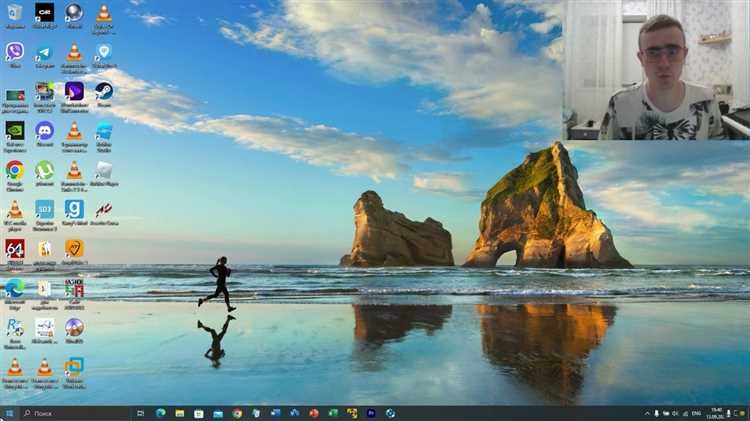Switch to Chrome in the taskbar

[237, 412]
